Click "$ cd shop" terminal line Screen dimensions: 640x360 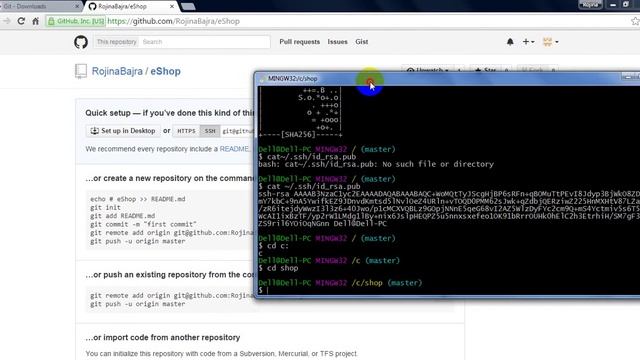tap(278, 268)
